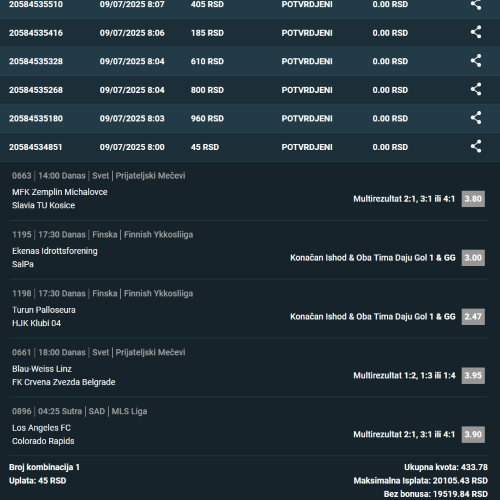The width and height of the screenshot is (500, 500).
Task: Click the 185 RSD stake amount
Action: [x=207, y=33]
